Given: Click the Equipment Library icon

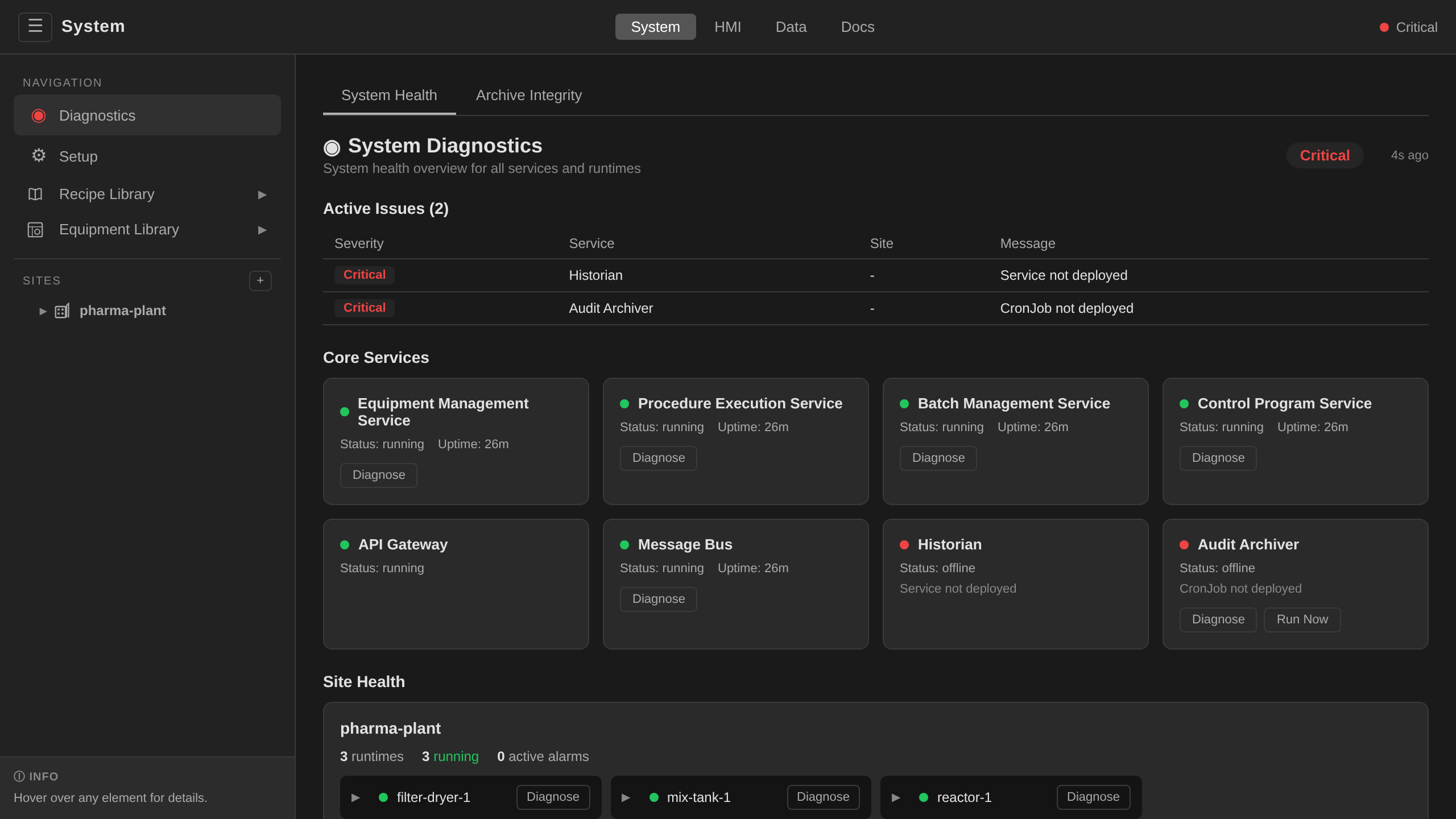Looking at the screenshot, I should (35, 230).
